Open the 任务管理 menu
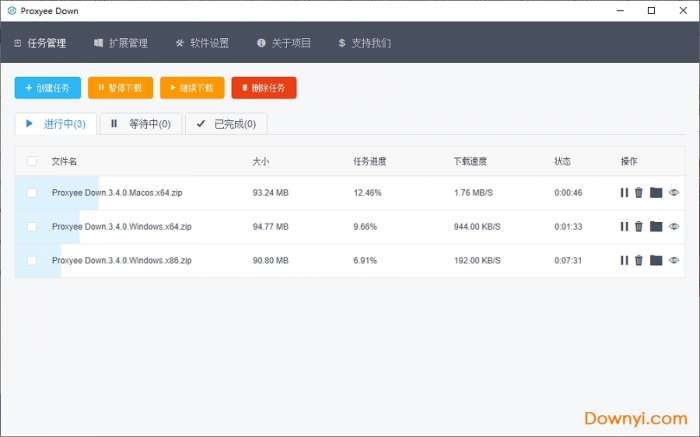The image size is (700, 437). (x=40, y=43)
